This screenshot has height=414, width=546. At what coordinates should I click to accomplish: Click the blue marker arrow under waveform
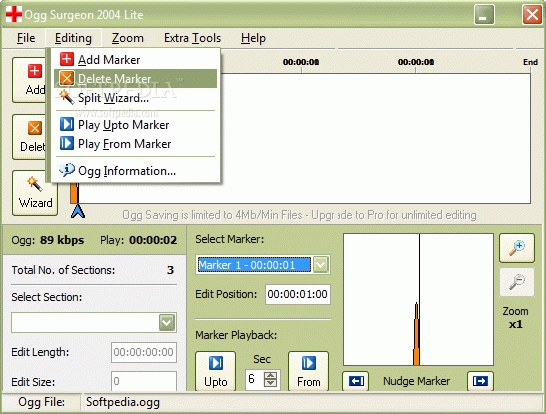coord(78,211)
